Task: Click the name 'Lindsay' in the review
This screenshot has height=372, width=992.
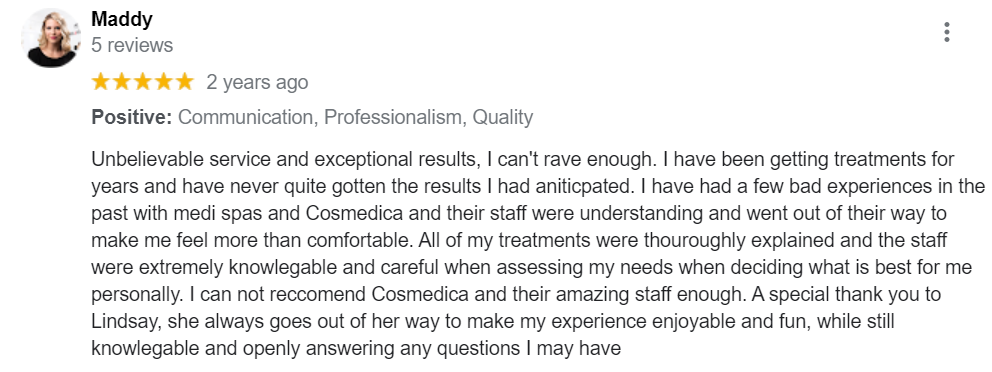Action: pos(127,321)
